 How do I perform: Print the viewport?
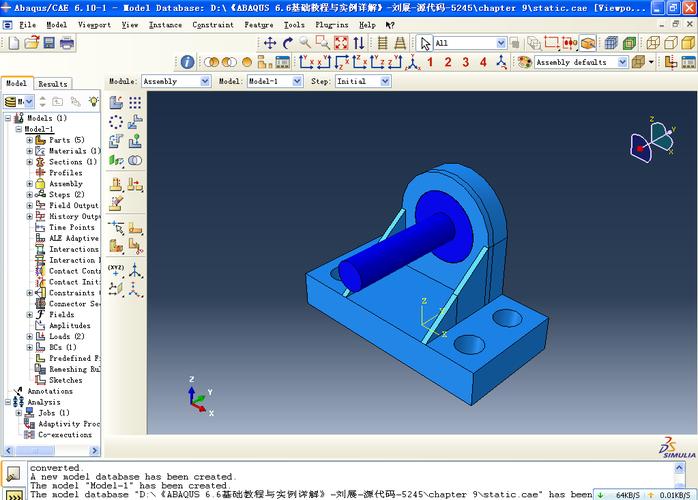coord(67,43)
